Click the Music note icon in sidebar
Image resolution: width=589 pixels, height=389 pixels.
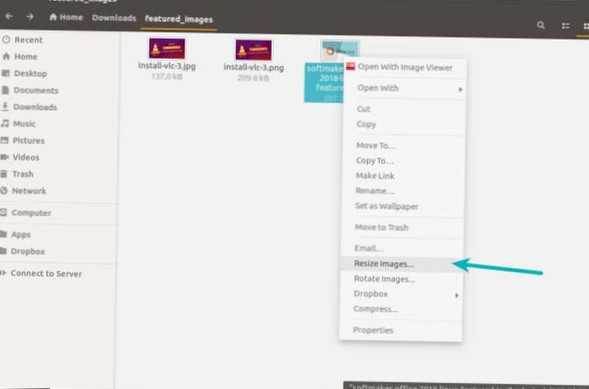5,124
